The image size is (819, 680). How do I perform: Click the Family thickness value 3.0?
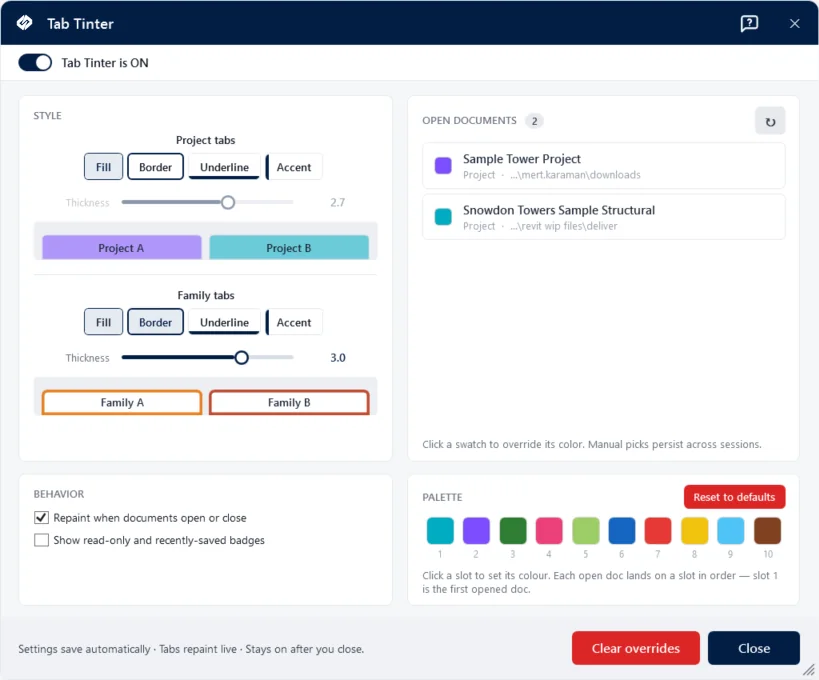[337, 358]
